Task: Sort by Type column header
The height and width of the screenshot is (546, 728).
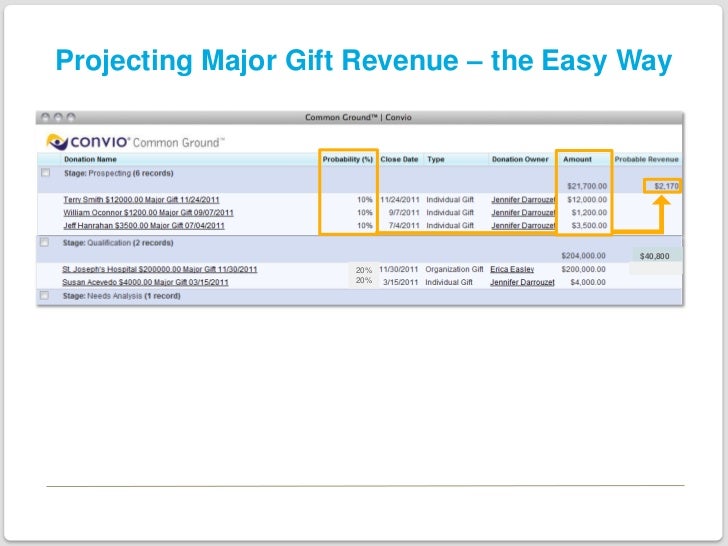Action: [x=436, y=159]
